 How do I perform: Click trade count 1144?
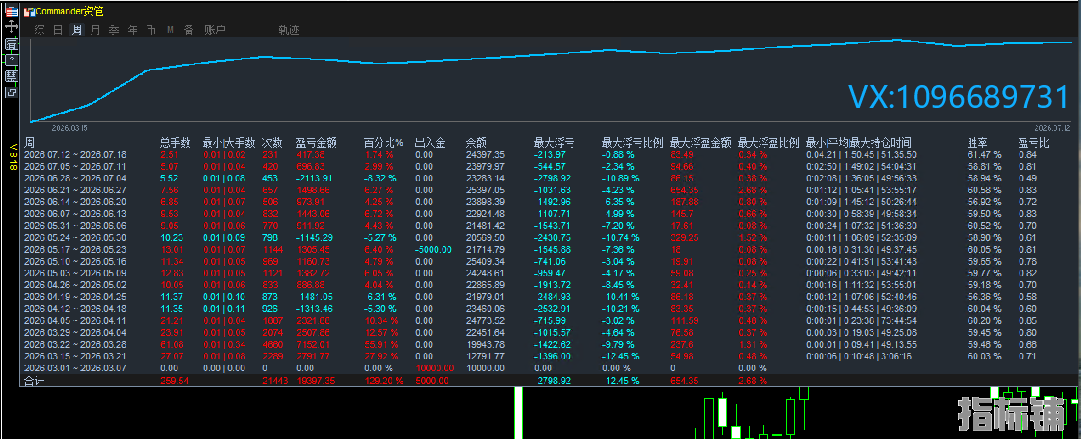(273, 249)
